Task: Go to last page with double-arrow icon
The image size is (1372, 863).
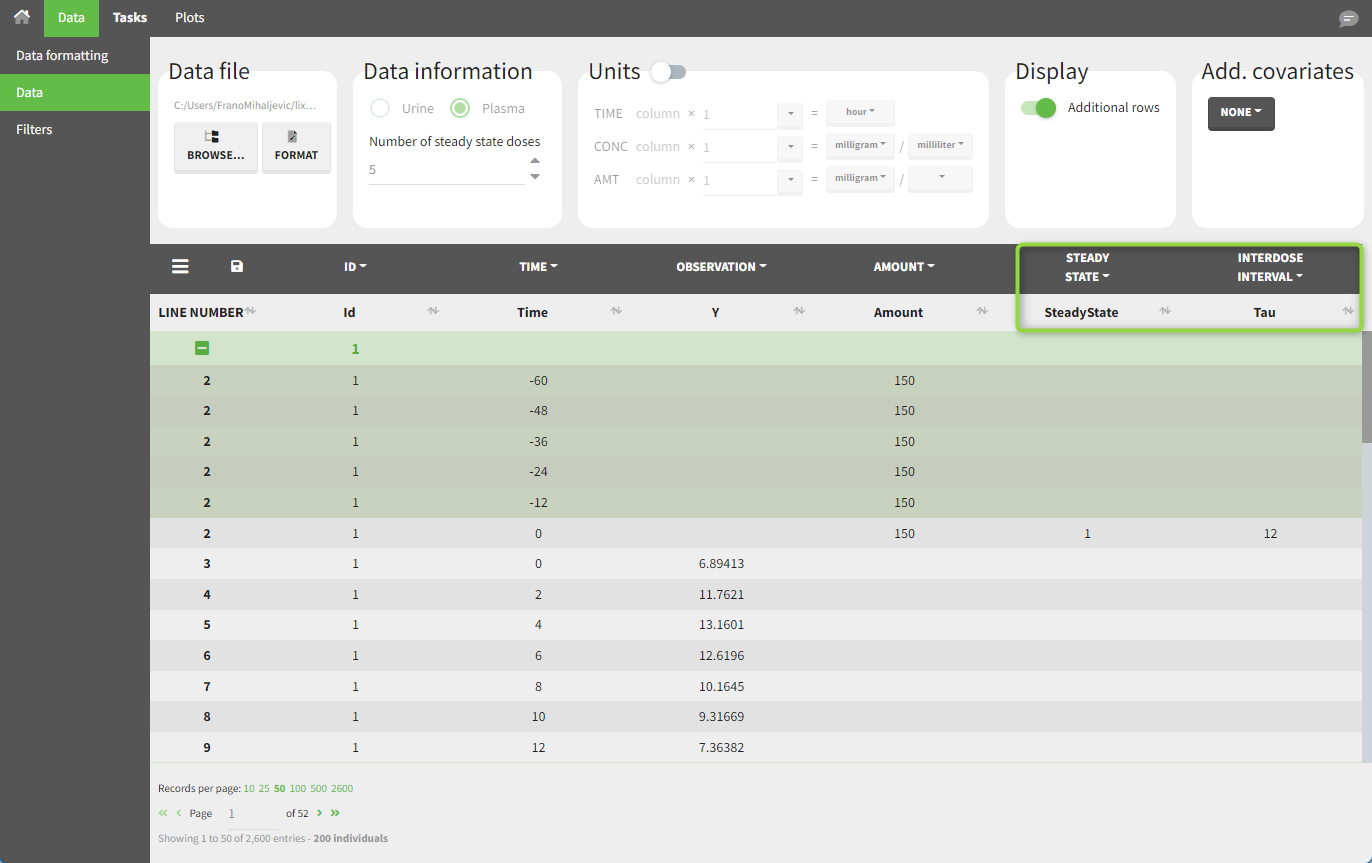Action: (x=335, y=813)
